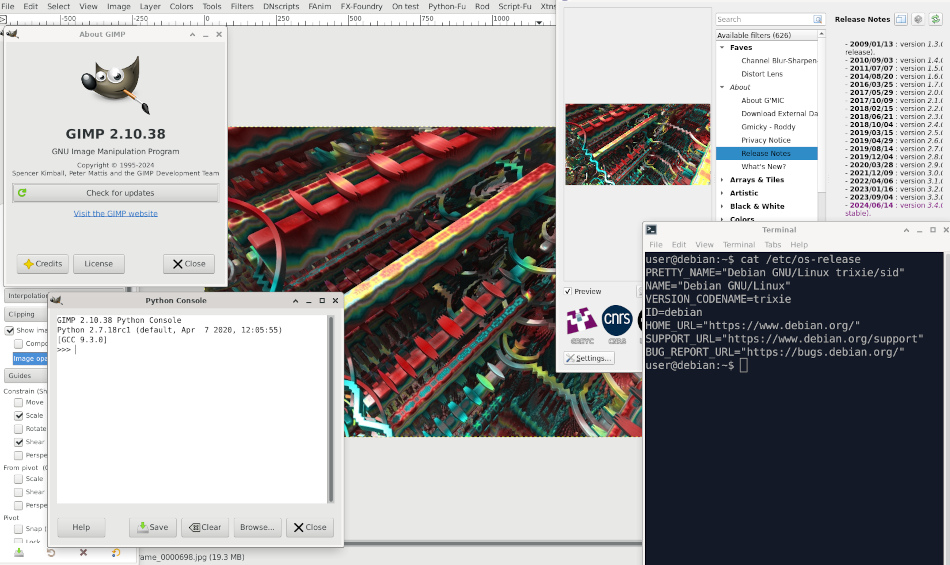
Task: Click the copy icon beside Release Notes
Action: pyautogui.click(x=901, y=19)
